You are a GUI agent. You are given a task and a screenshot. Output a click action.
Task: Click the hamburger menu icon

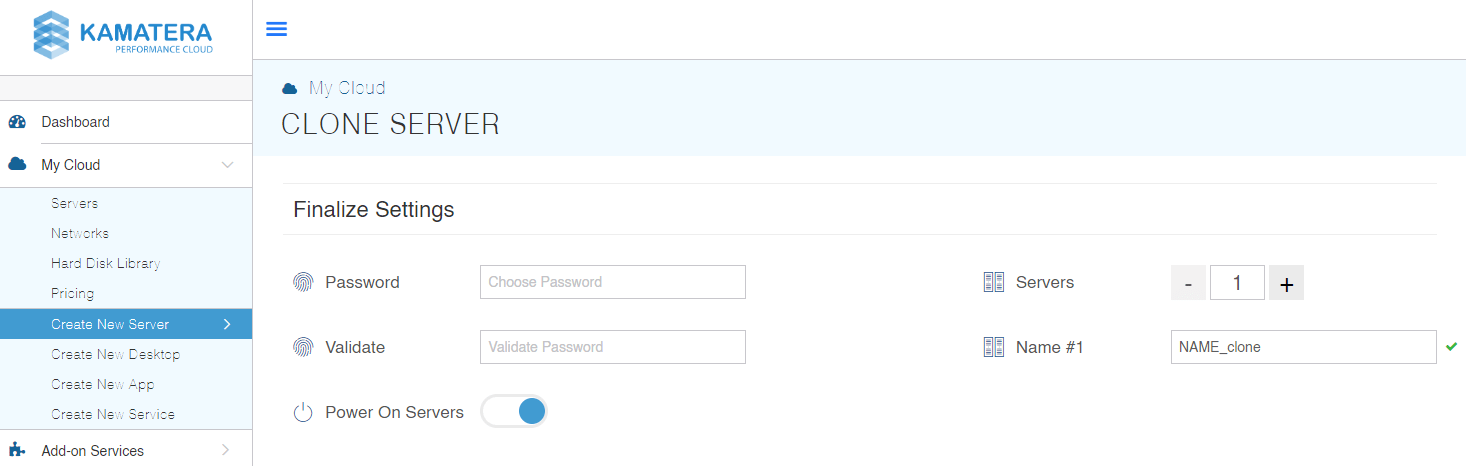pyautogui.click(x=276, y=29)
